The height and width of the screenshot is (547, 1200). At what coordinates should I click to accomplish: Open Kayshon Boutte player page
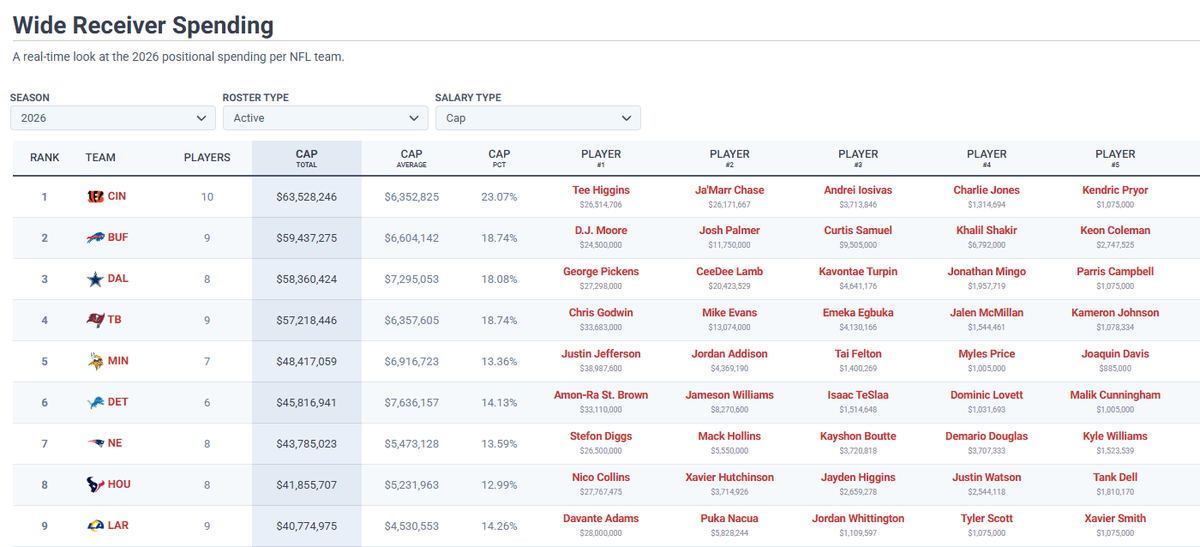(859, 436)
